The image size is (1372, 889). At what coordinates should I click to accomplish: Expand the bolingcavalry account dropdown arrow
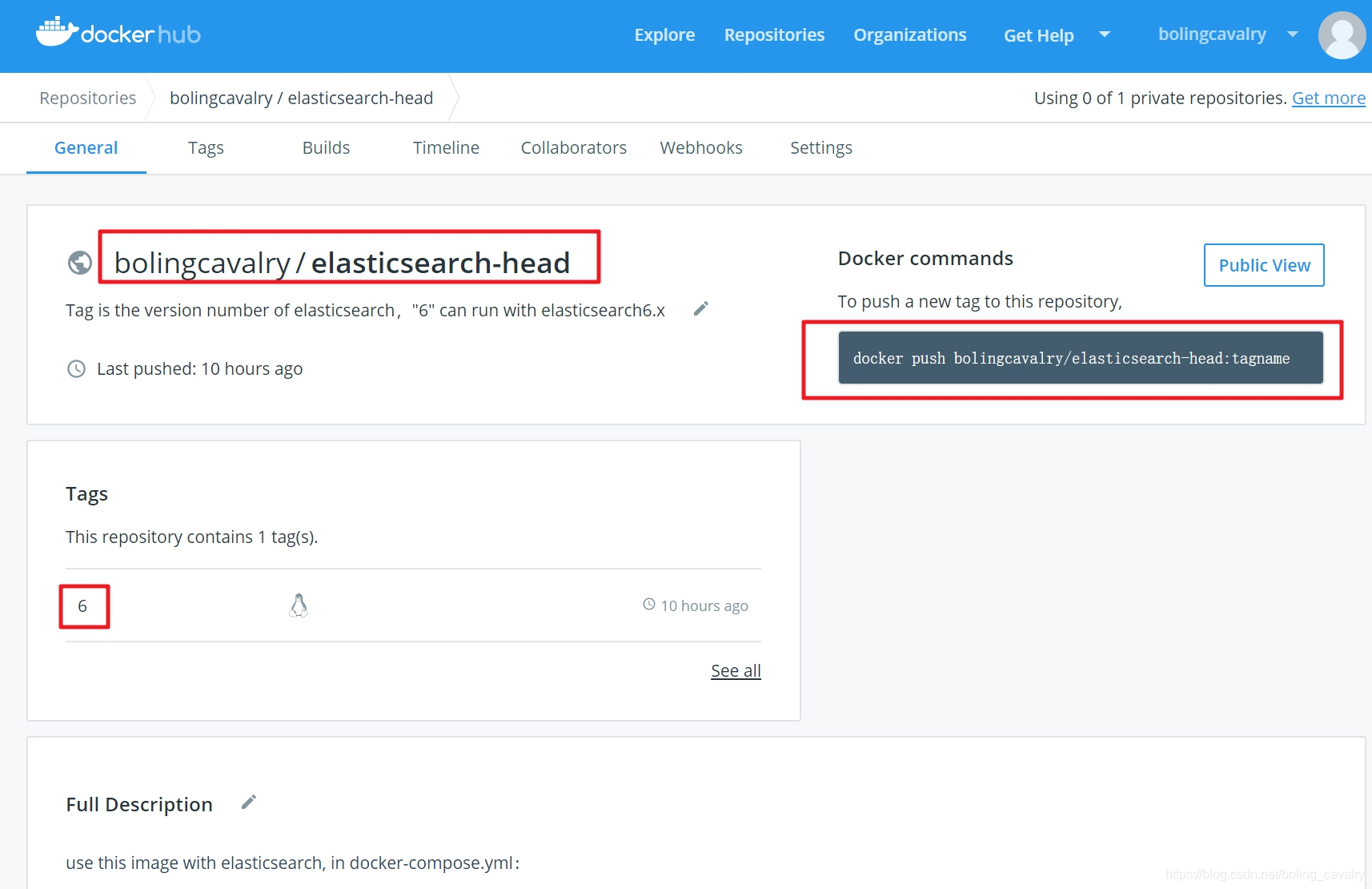1293,34
